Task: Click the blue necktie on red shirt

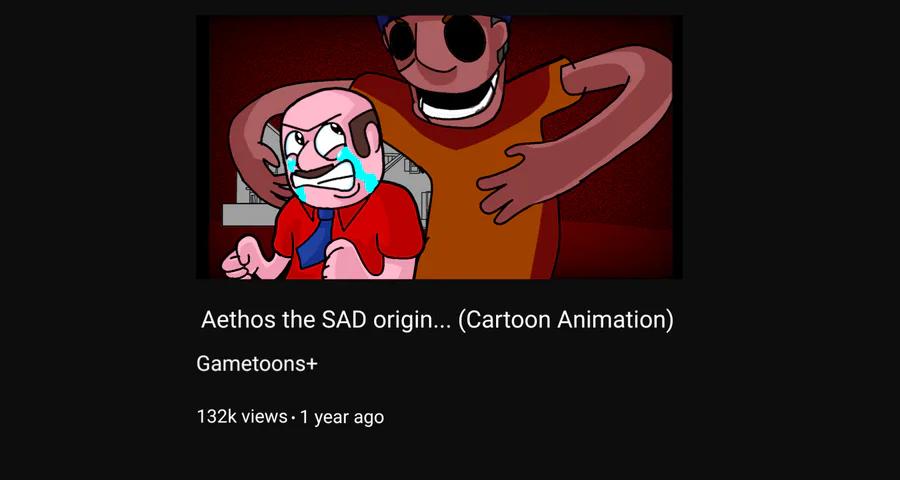Action: pos(317,237)
